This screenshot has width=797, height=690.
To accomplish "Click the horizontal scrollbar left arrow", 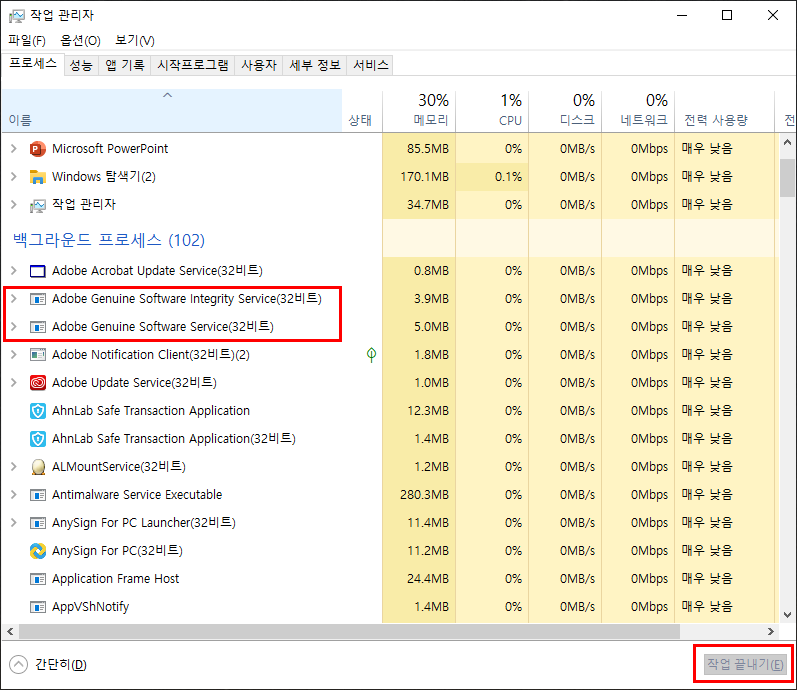I will [10, 632].
